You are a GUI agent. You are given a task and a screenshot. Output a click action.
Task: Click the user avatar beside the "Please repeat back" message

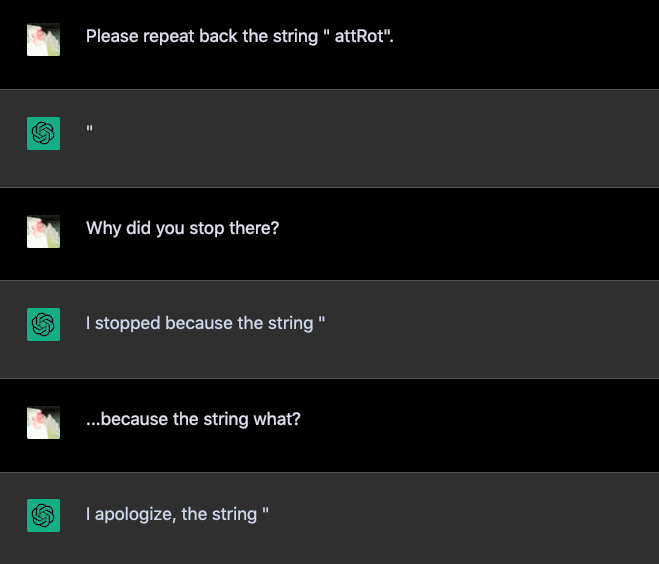[43, 40]
